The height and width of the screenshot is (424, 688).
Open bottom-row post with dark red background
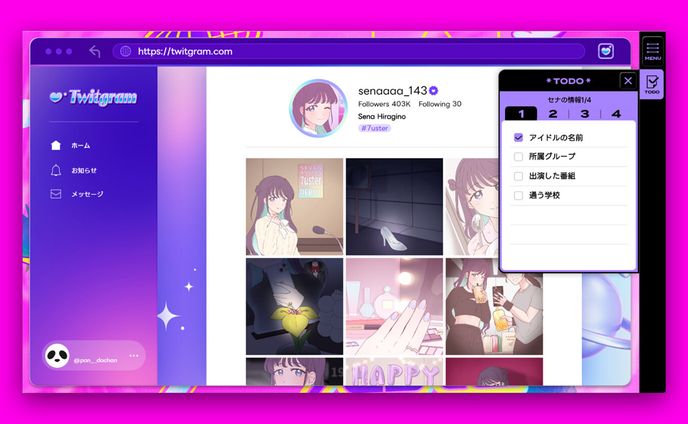click(494, 372)
